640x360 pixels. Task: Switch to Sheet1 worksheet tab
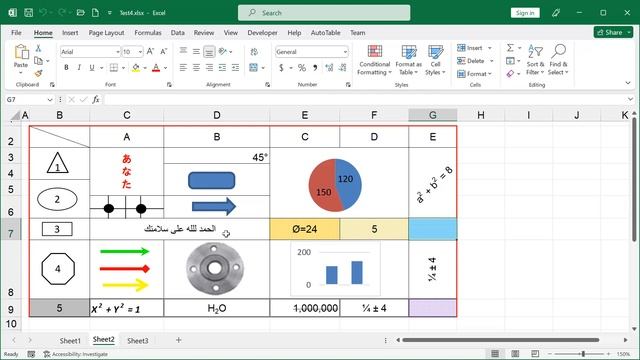pos(70,340)
